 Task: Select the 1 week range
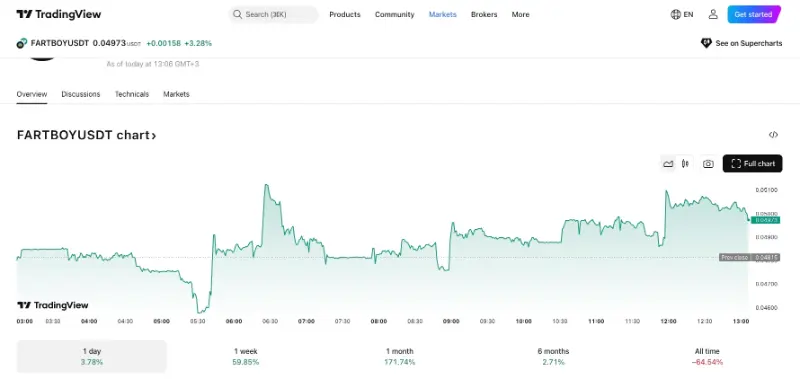tap(245, 357)
